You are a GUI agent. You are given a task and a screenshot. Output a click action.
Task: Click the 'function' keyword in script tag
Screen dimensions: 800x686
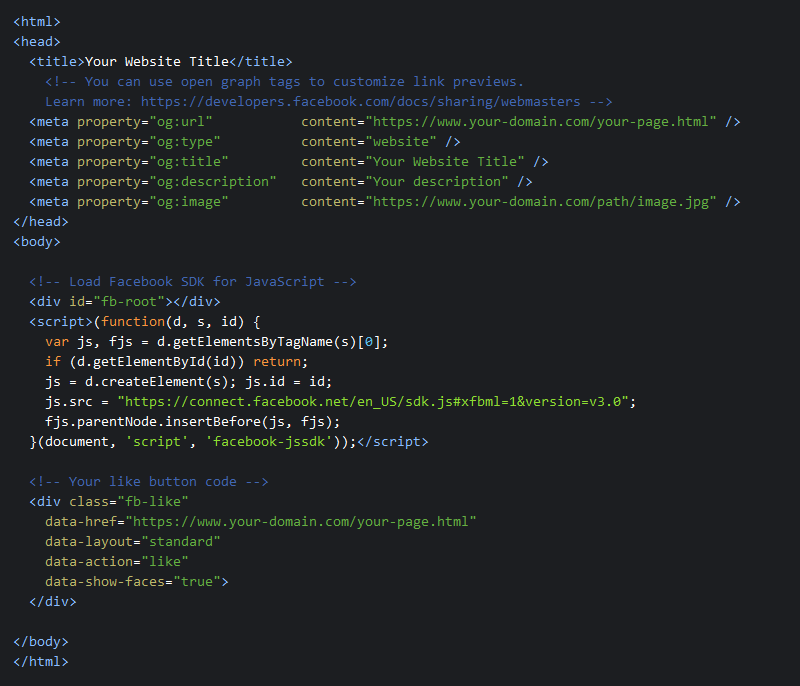pos(133,322)
